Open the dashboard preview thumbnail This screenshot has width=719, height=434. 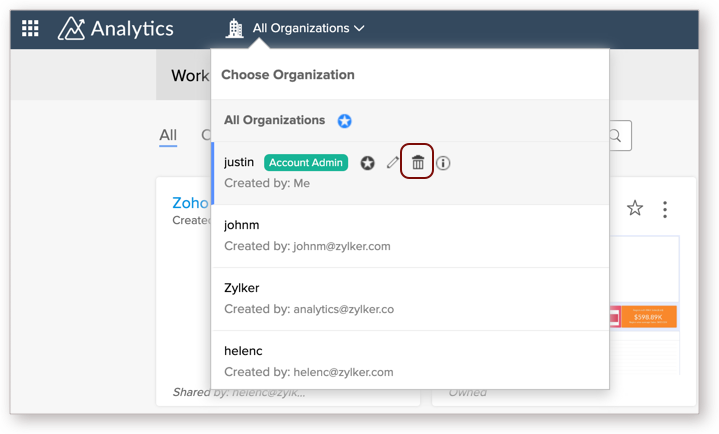pos(645,305)
